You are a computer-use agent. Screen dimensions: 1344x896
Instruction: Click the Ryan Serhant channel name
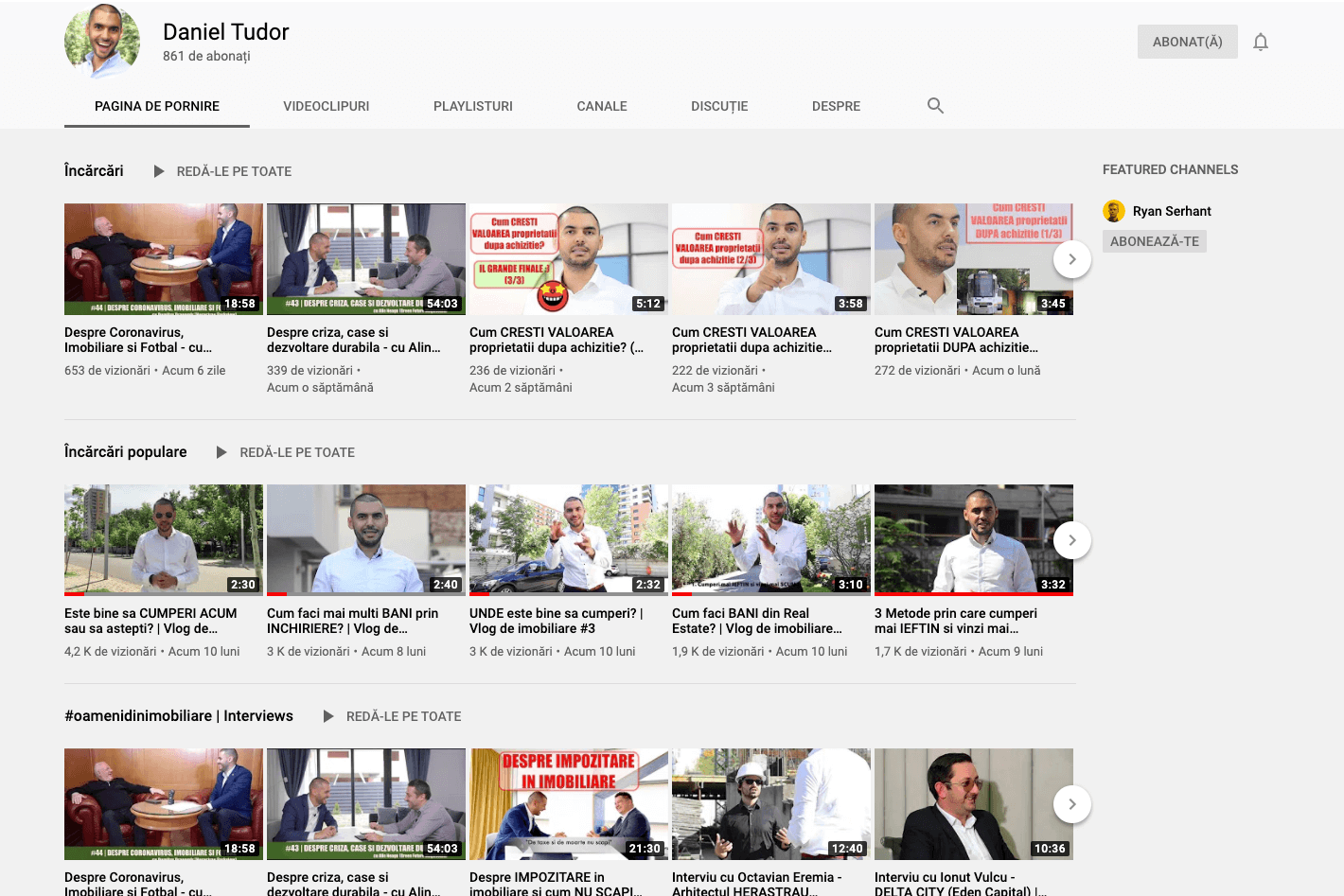pyautogui.click(x=1172, y=211)
